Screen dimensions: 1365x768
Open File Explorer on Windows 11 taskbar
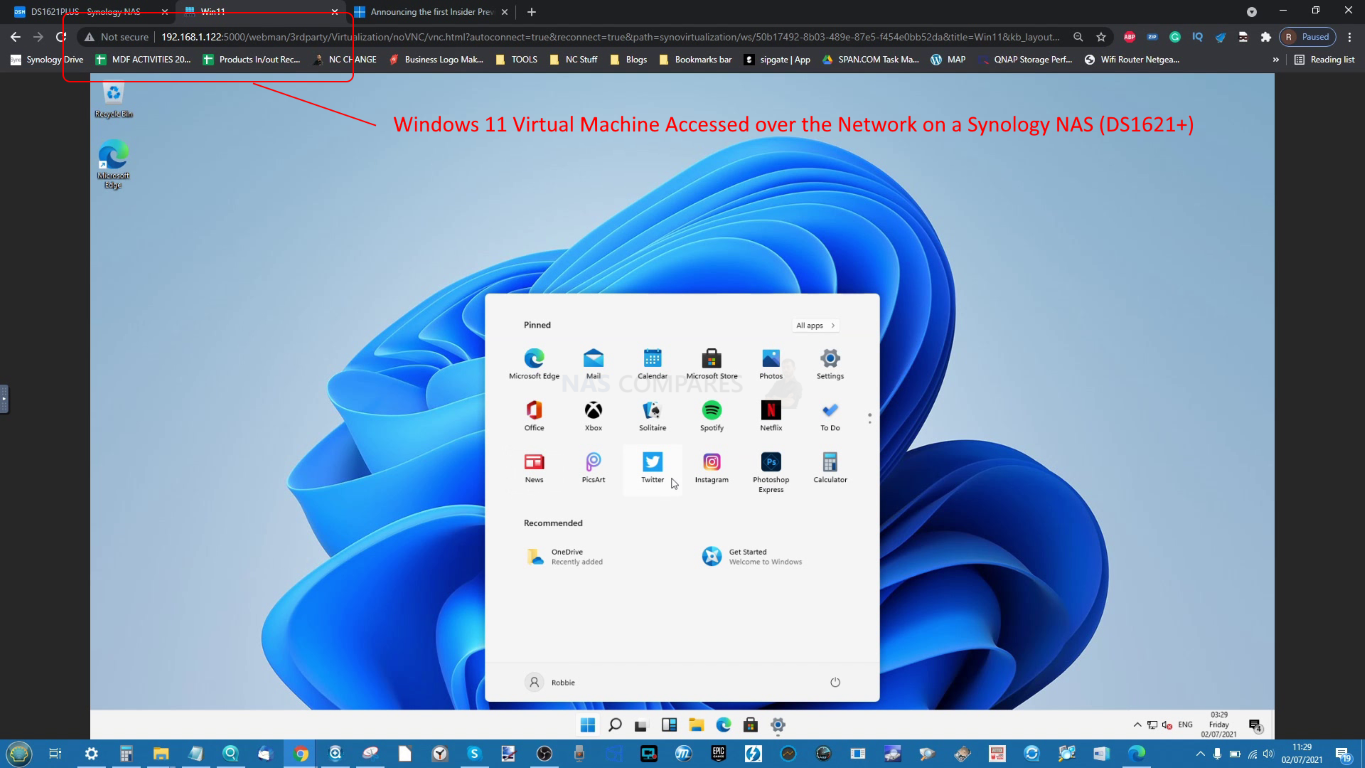tap(696, 725)
